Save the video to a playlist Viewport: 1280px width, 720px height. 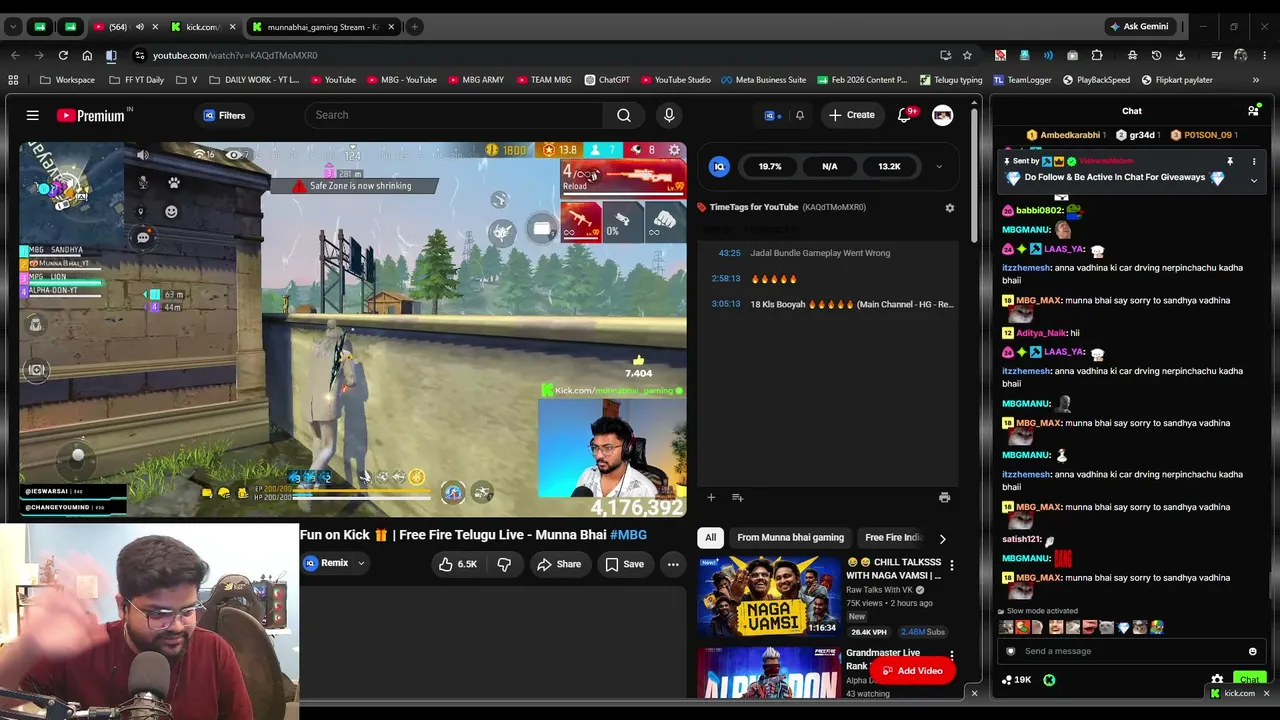pyautogui.click(x=624, y=564)
